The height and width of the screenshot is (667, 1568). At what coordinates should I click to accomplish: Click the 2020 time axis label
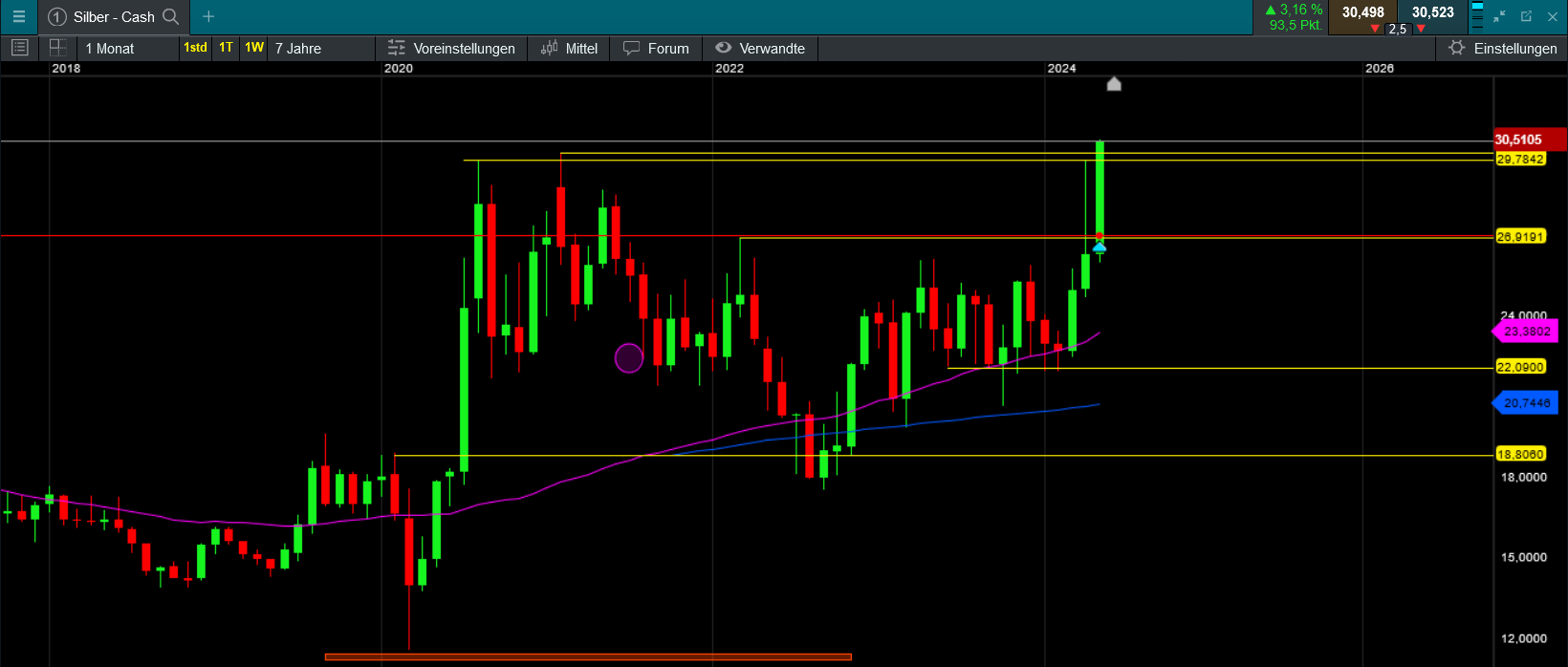coord(399,68)
